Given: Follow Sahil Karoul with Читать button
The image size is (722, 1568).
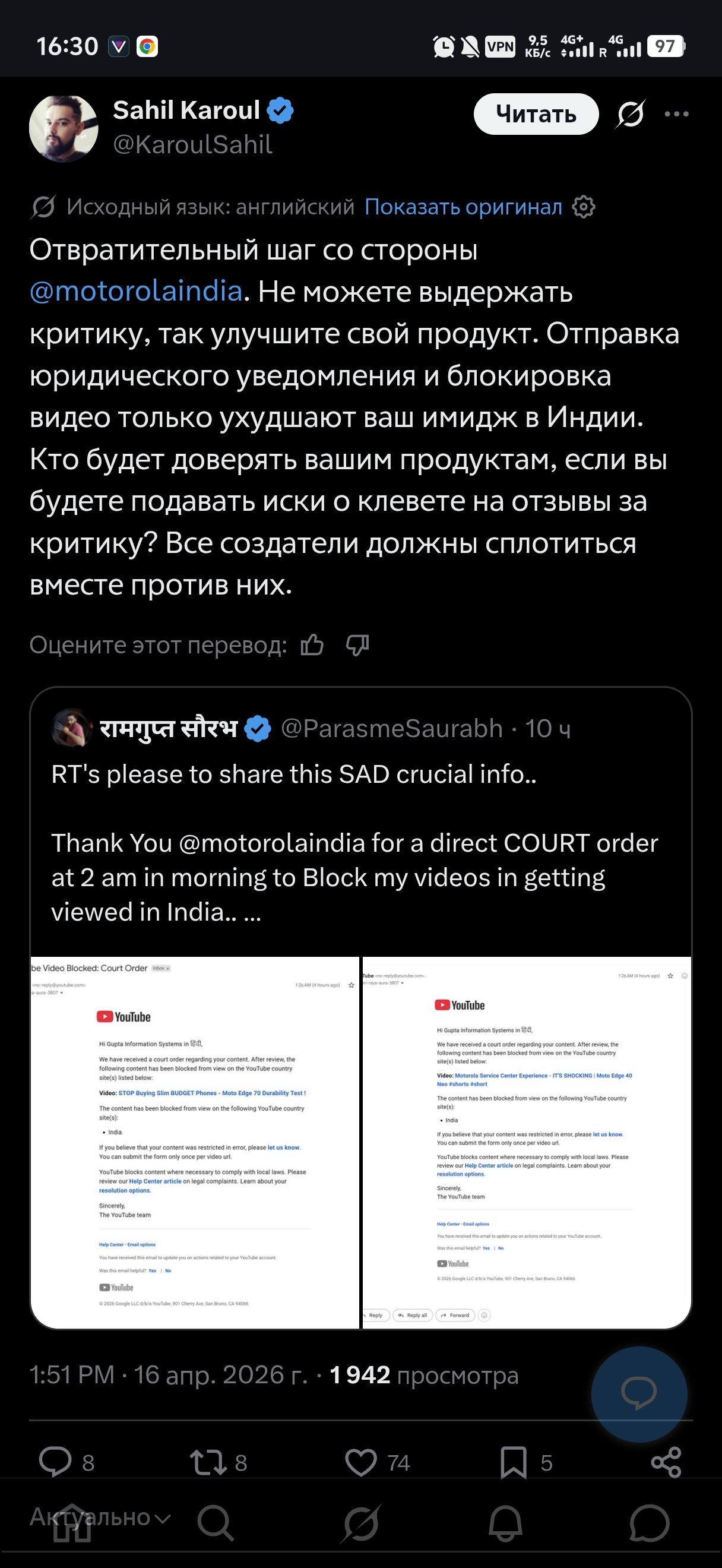Looking at the screenshot, I should tap(536, 114).
